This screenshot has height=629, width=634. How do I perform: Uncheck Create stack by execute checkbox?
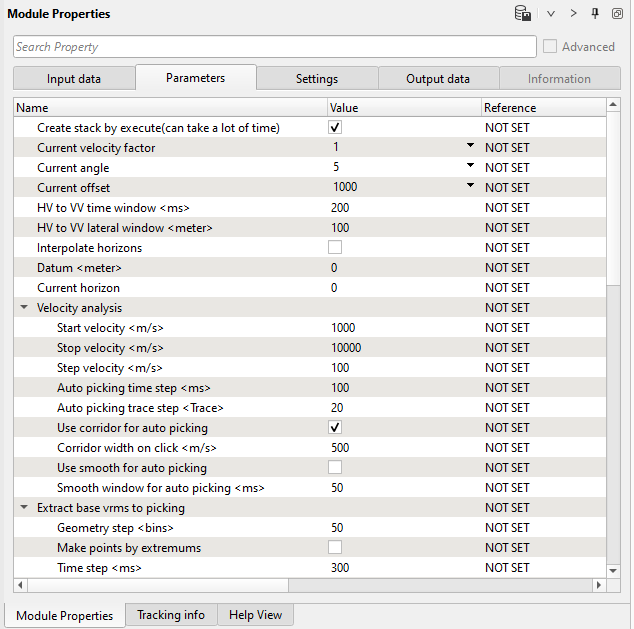(336, 128)
